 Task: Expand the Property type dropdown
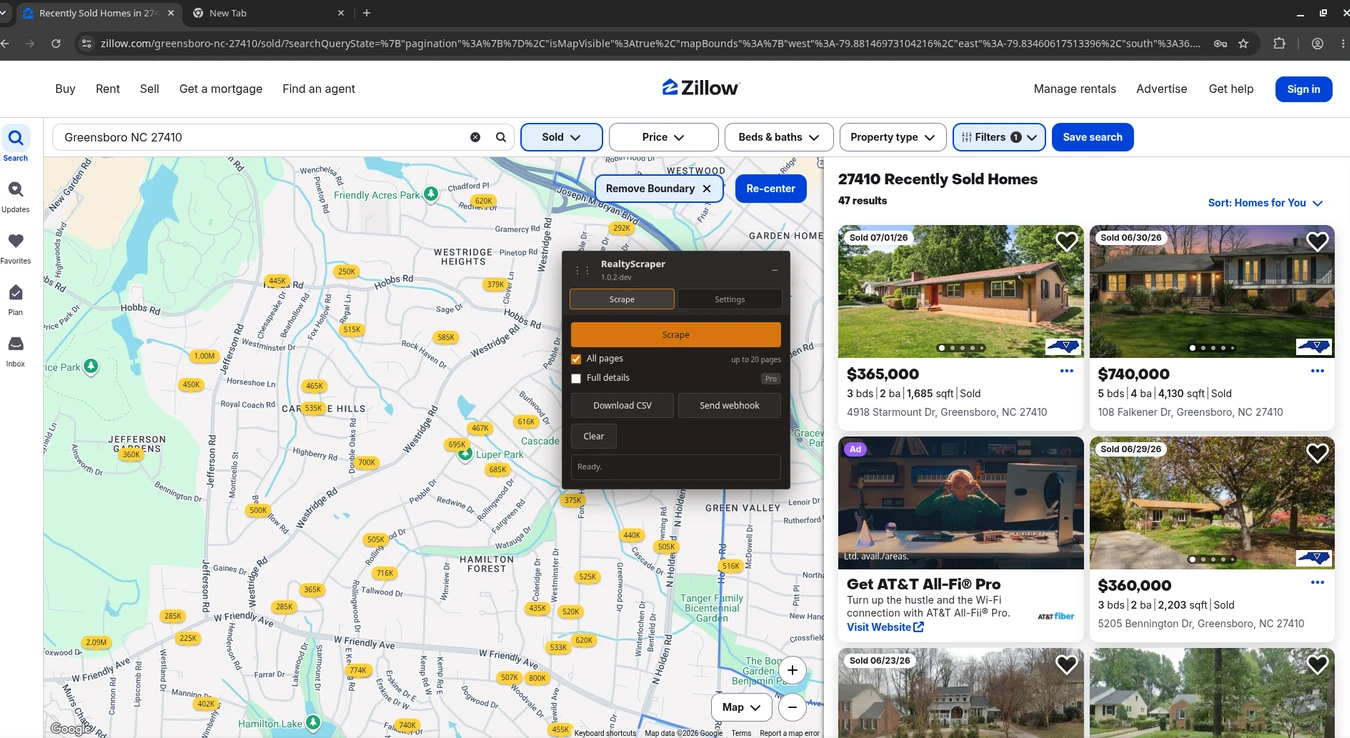pyautogui.click(x=893, y=137)
